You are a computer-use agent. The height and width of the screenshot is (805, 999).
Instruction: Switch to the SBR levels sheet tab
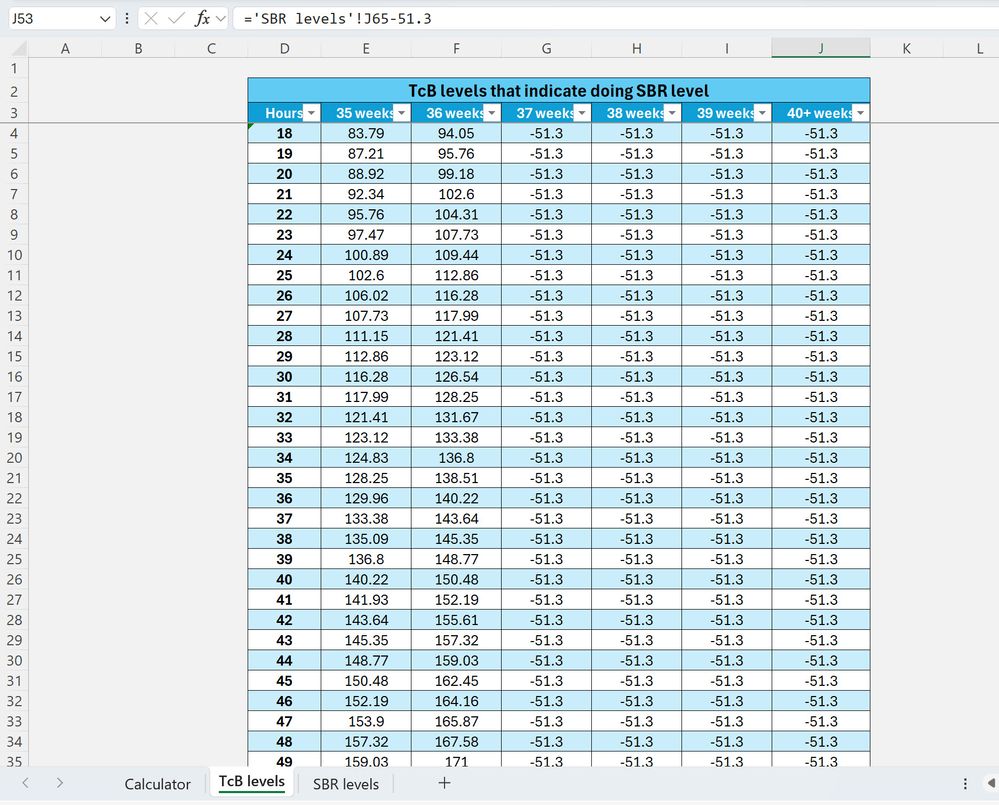coord(345,784)
